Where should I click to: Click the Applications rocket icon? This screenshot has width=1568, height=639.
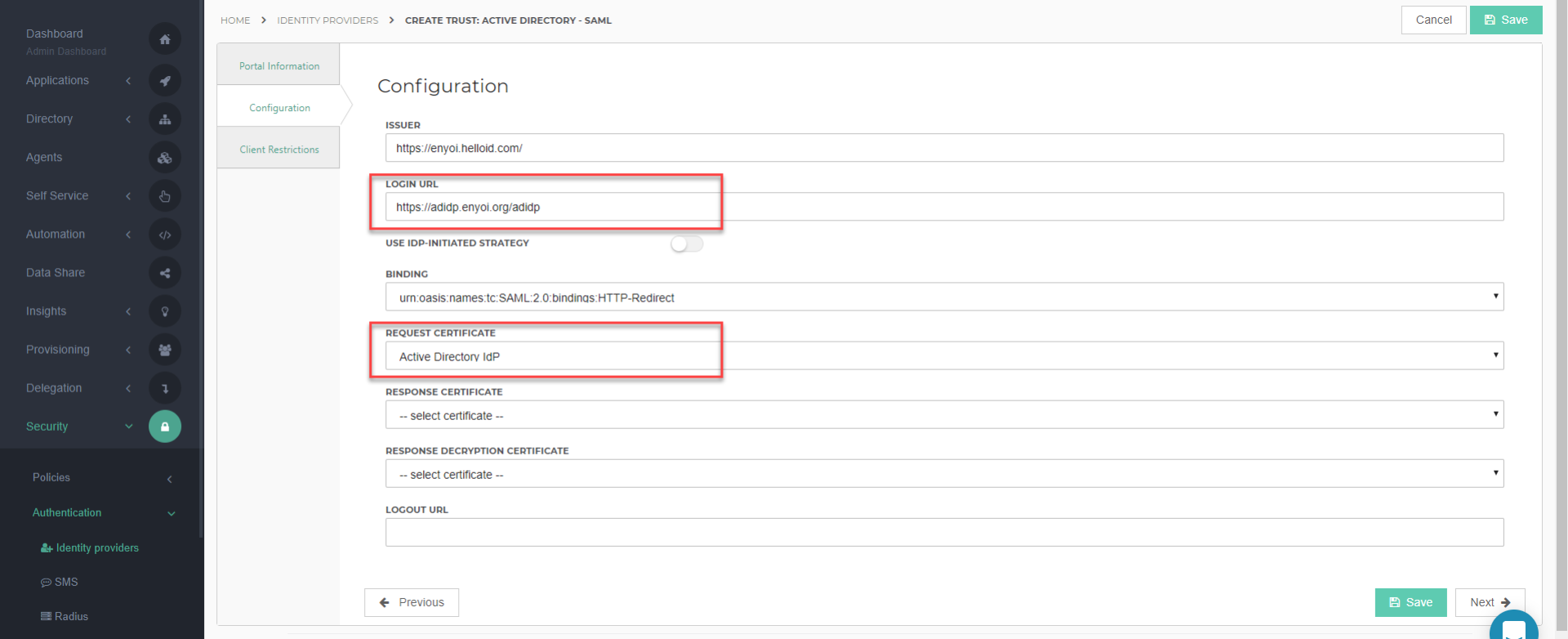[x=165, y=80]
